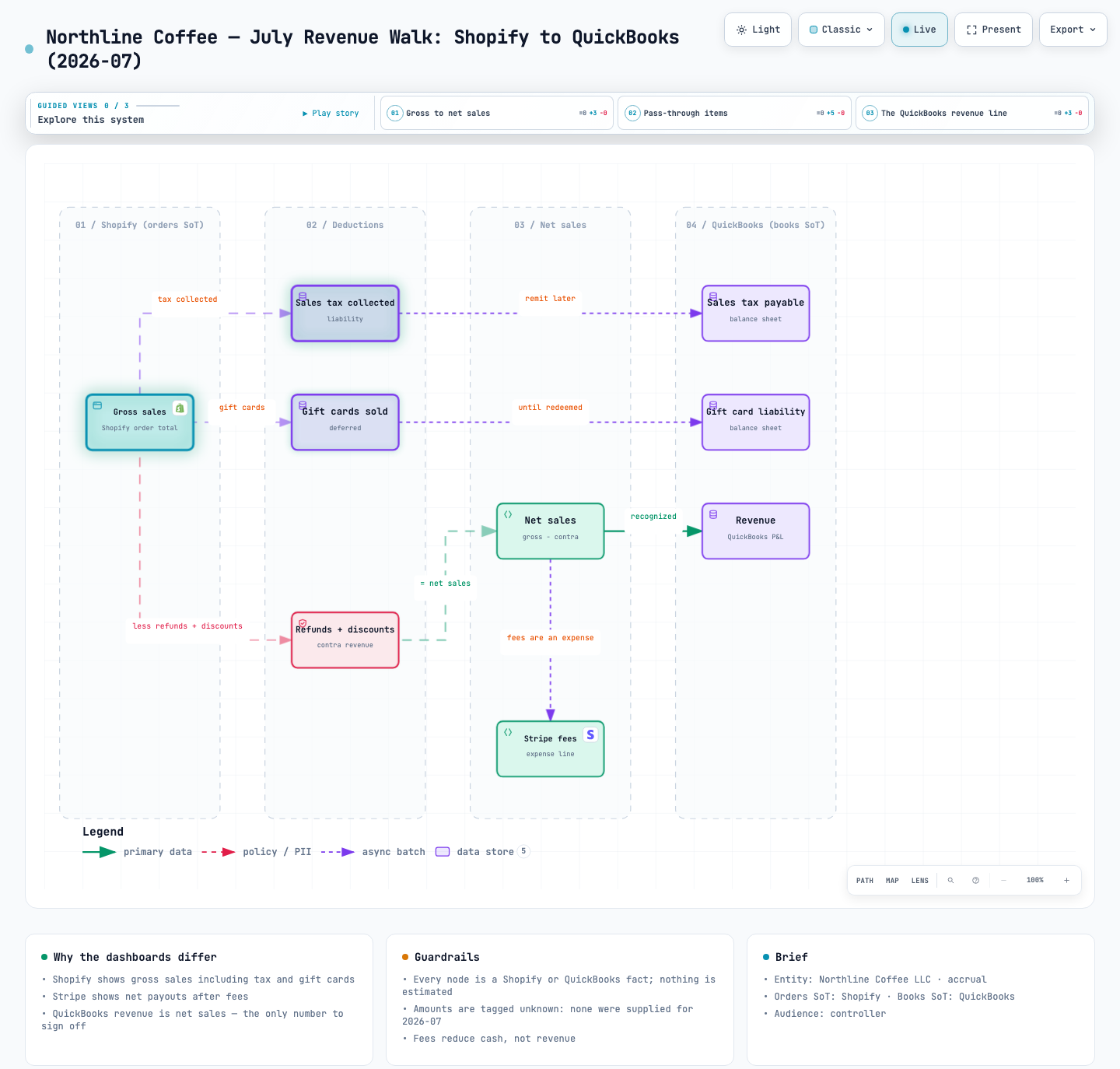
Task: Select the Refunds + discounts node
Action: click(345, 640)
